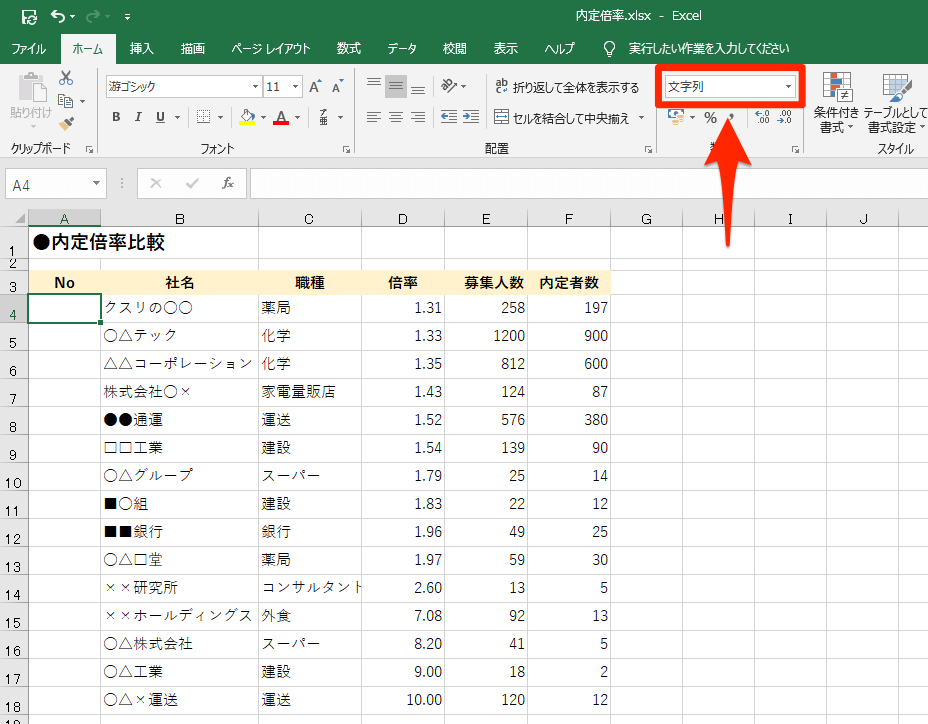928x724 pixels.
Task: Switch to the 表示 tab
Action: pos(506,49)
